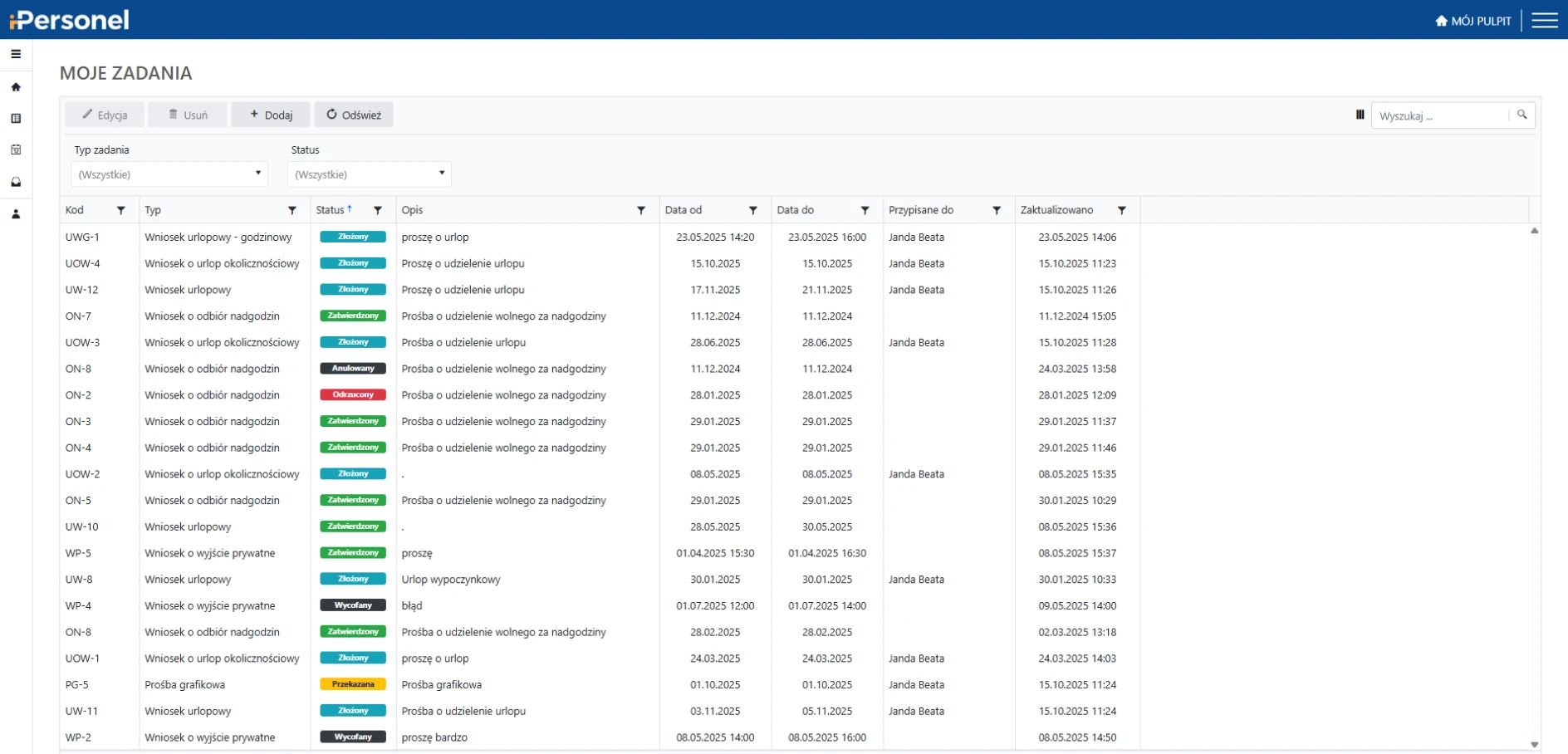Open the calendar icon in left sidebar
This screenshot has height=754, width=1568.
pyautogui.click(x=16, y=150)
